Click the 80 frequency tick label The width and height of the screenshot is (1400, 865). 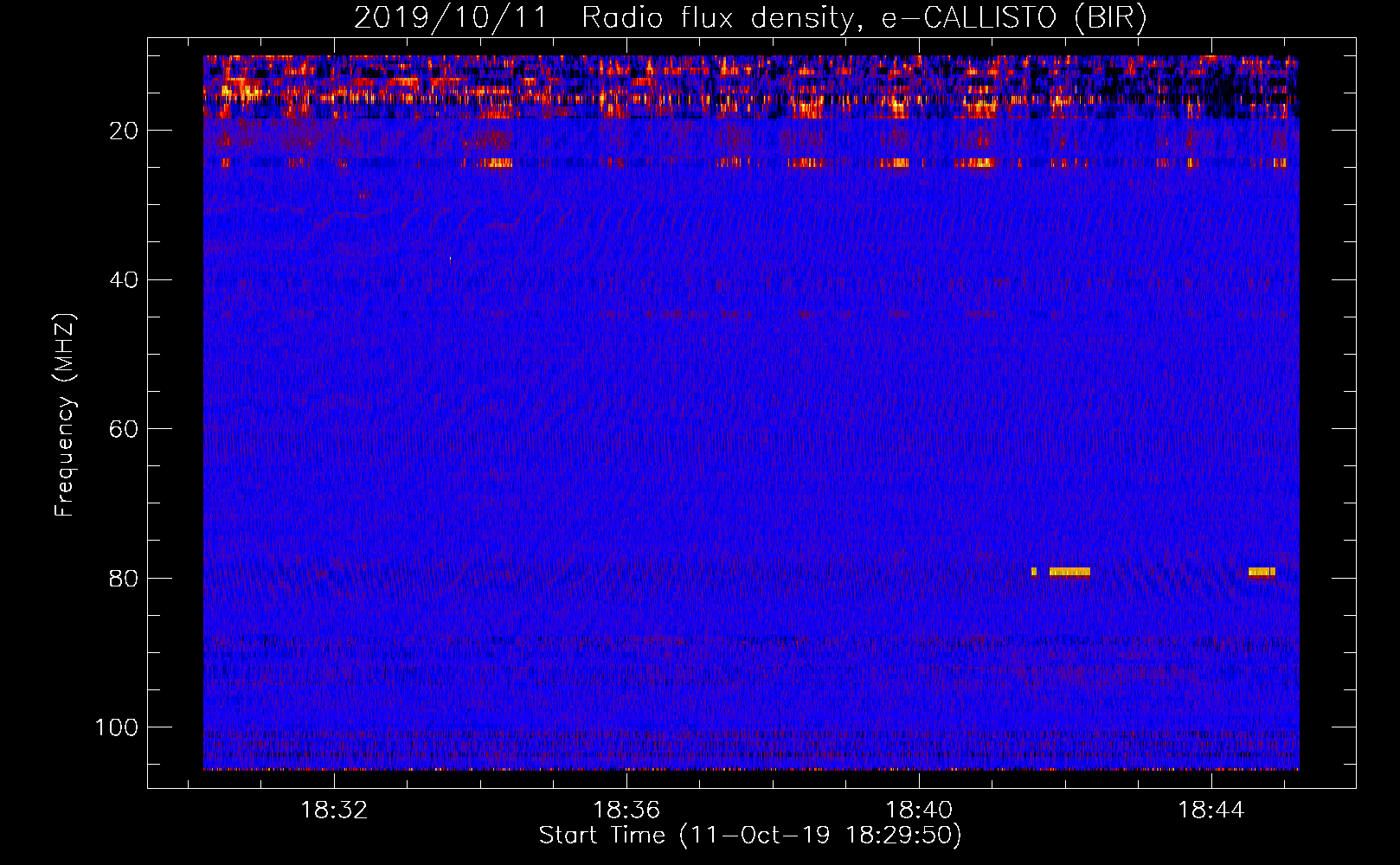tap(125, 578)
